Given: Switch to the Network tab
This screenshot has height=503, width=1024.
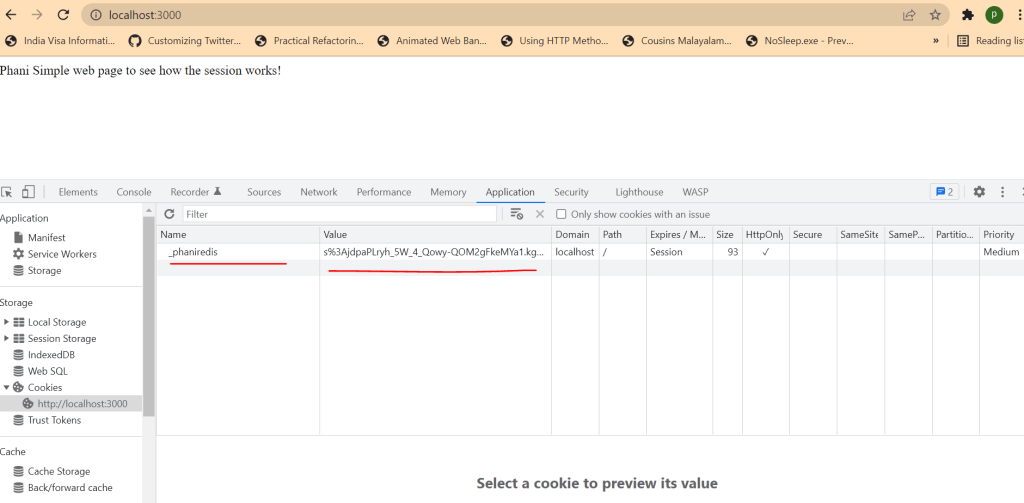Looking at the screenshot, I should [319, 192].
